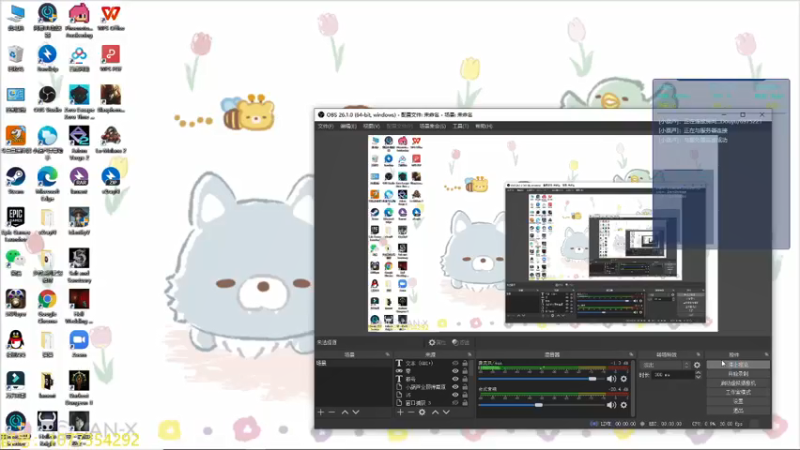Undock Scenes panel via header pop-out icon
The image size is (800, 450).
point(387,354)
